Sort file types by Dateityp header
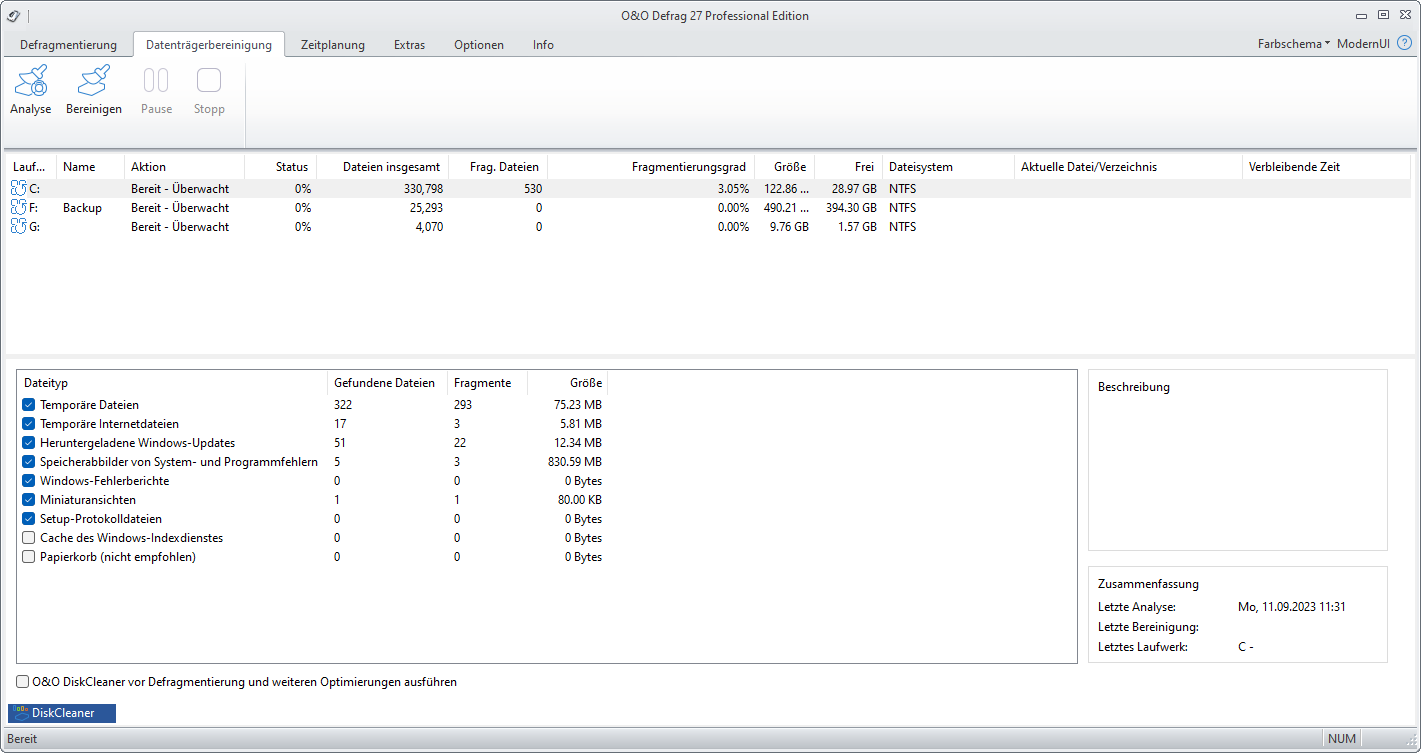 pos(173,383)
